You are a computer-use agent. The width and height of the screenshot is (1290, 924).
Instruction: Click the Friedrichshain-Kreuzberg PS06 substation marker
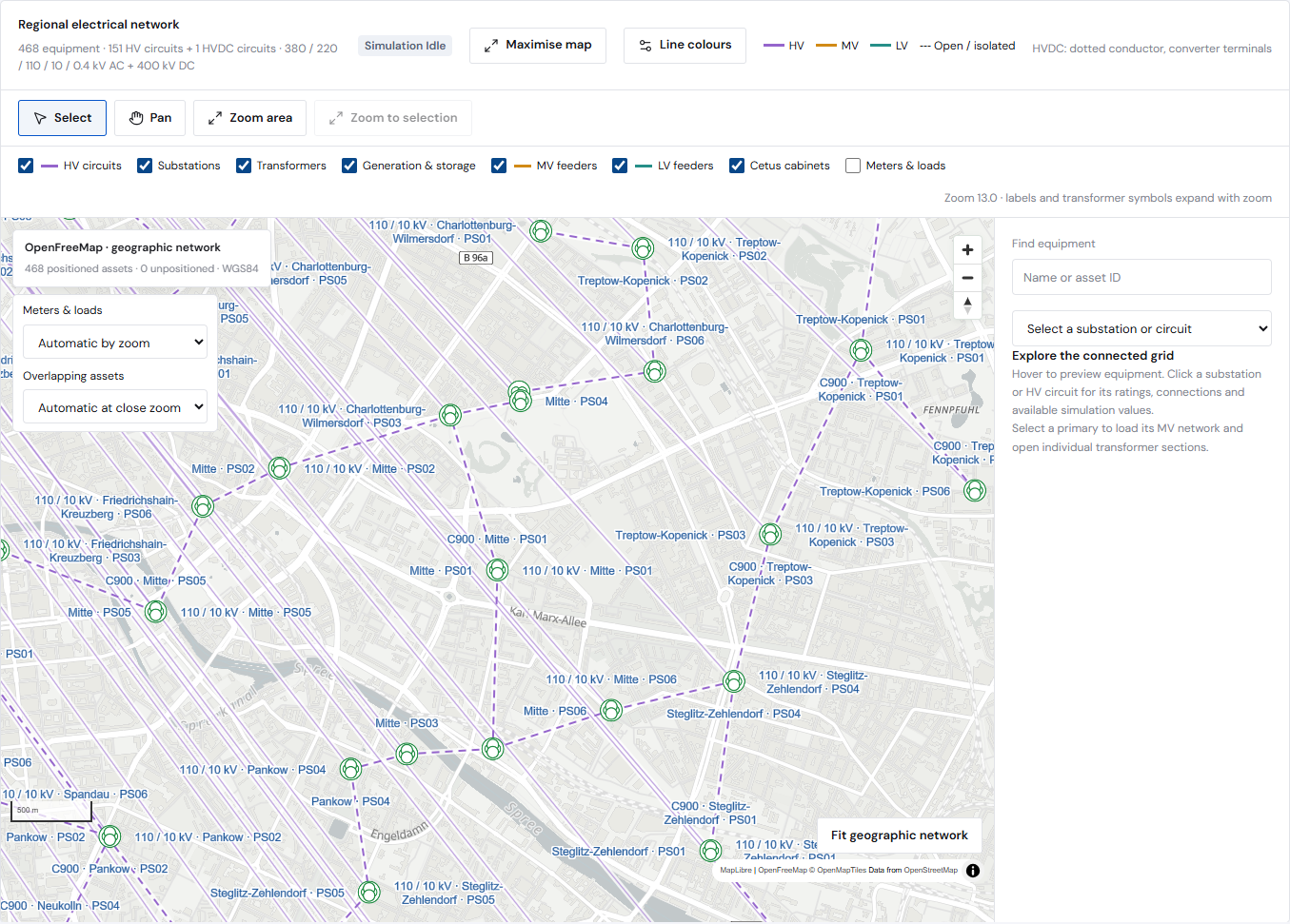click(203, 506)
